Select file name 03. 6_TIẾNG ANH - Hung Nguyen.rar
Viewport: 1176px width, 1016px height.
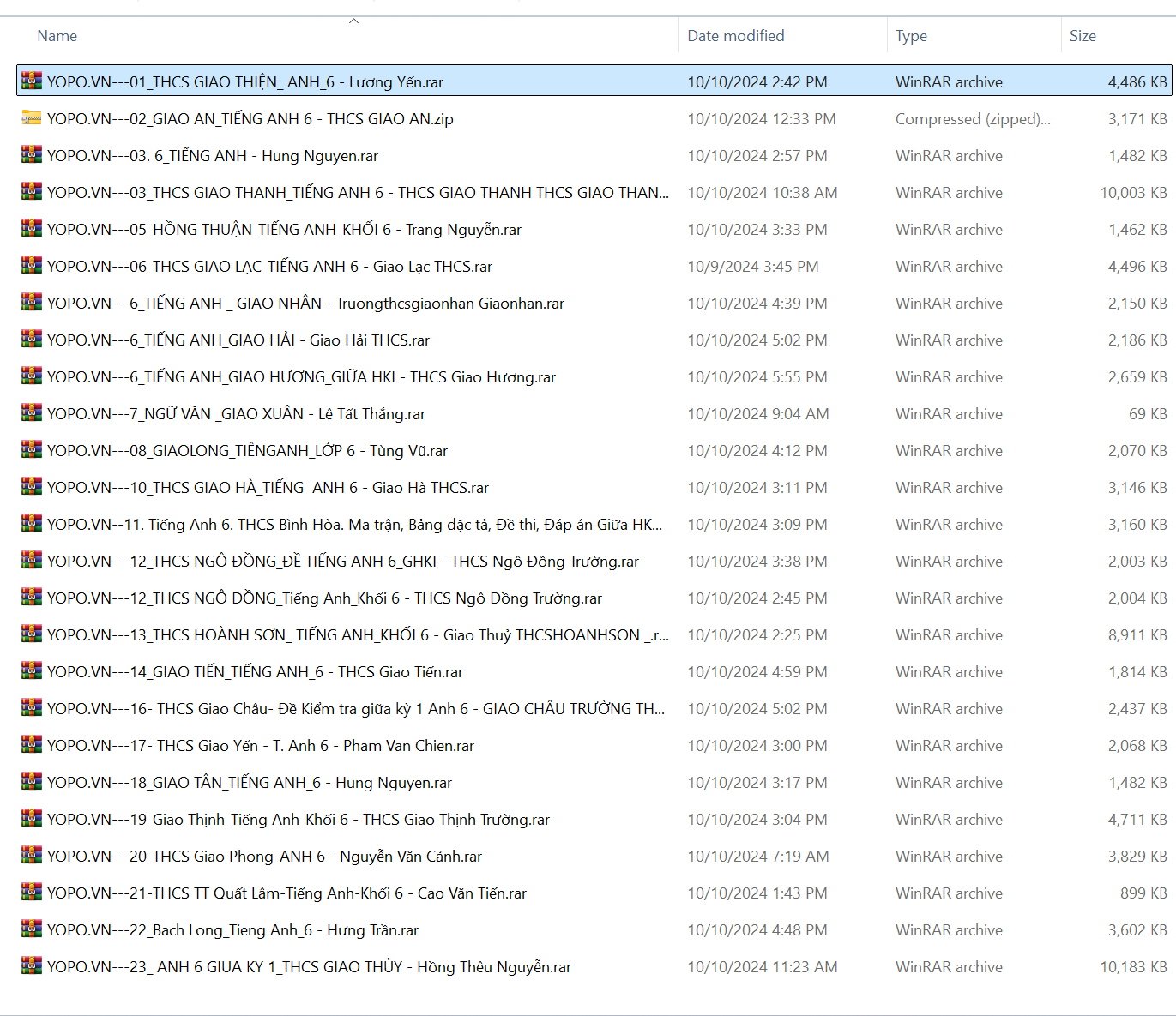click(x=213, y=156)
